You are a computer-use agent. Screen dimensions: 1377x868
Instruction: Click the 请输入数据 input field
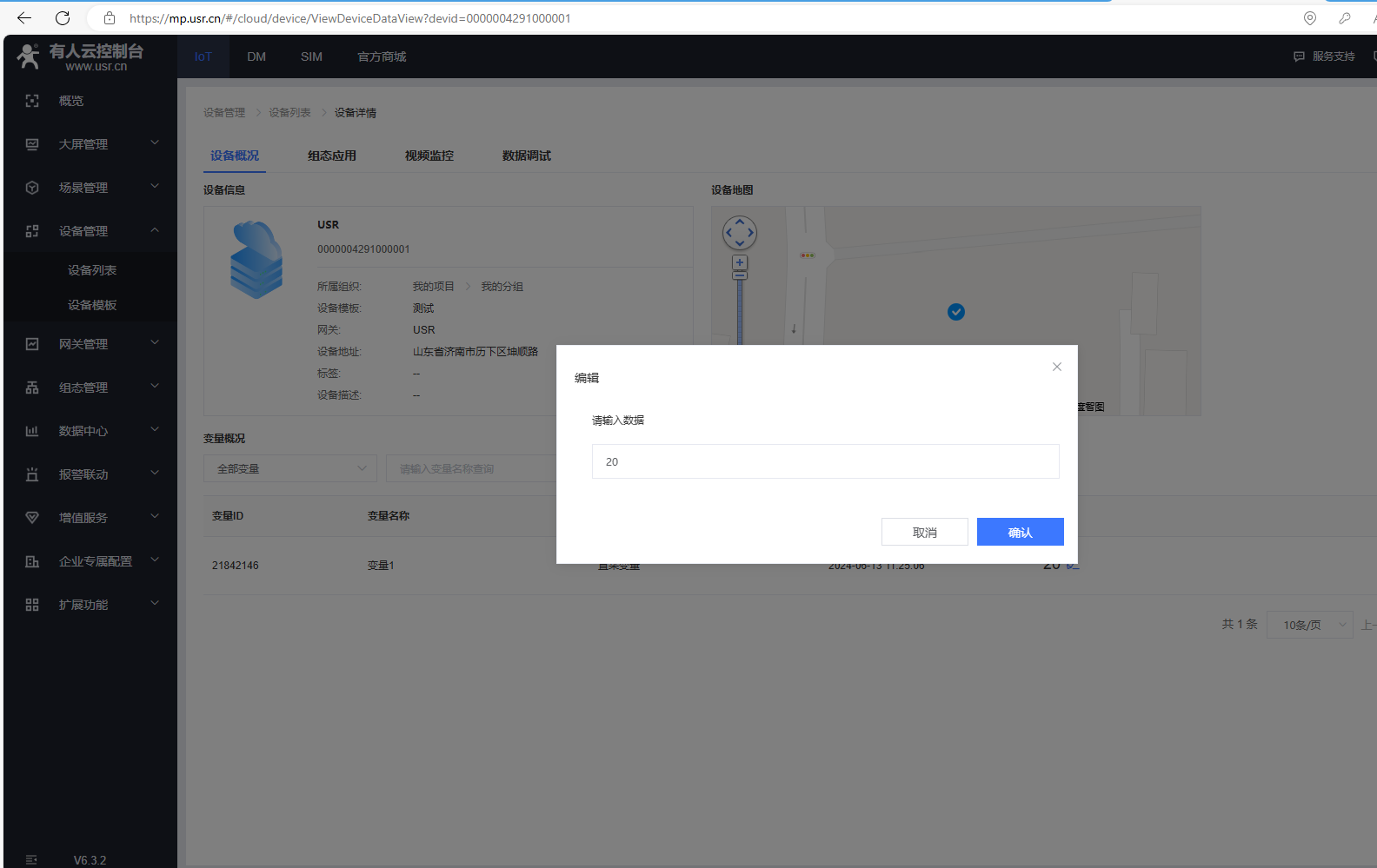pyautogui.click(x=825, y=461)
